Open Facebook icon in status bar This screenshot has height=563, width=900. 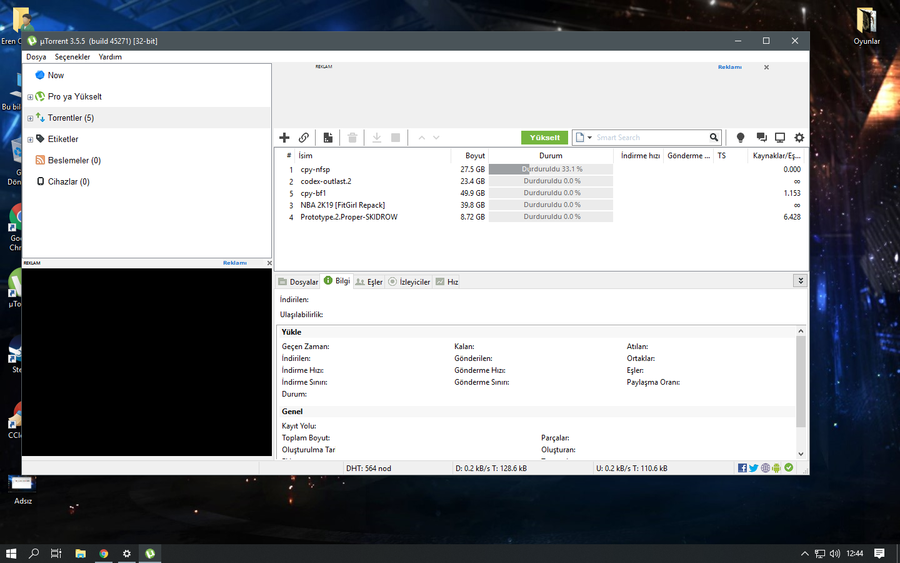coord(742,468)
